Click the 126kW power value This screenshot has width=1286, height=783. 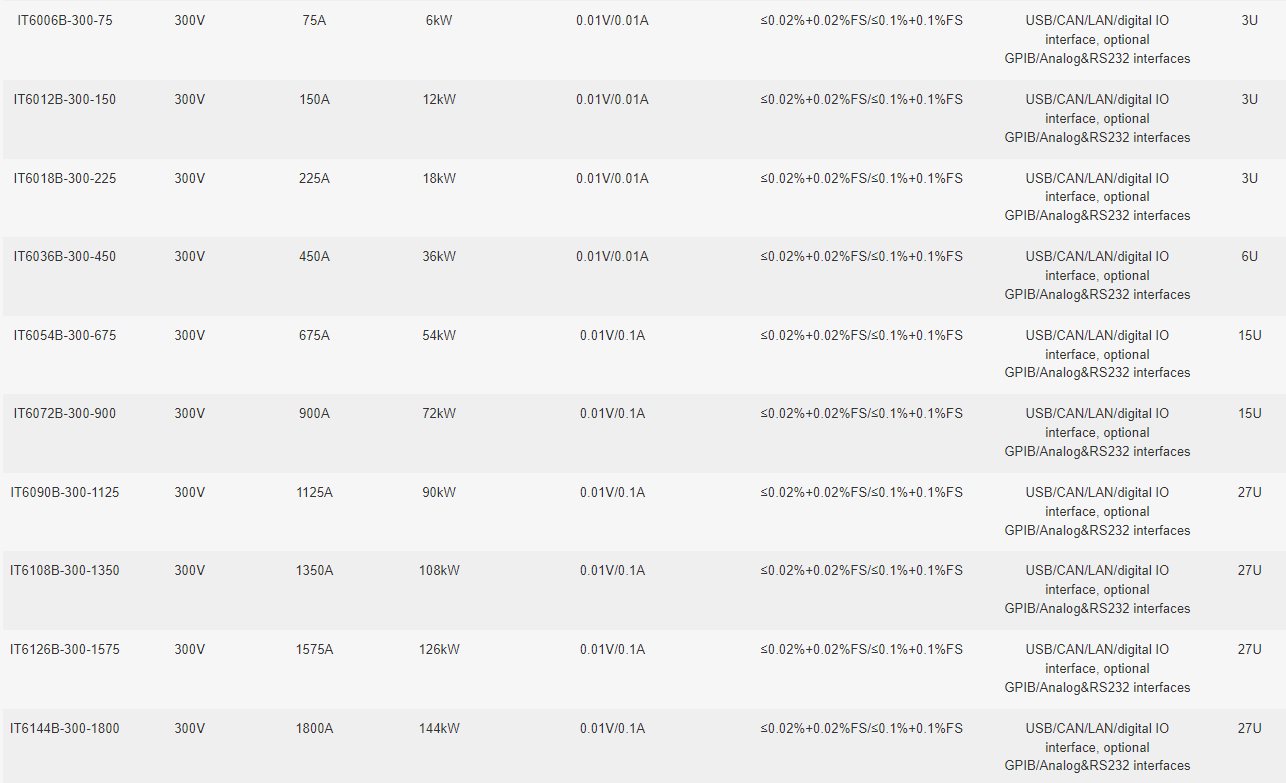click(x=439, y=649)
